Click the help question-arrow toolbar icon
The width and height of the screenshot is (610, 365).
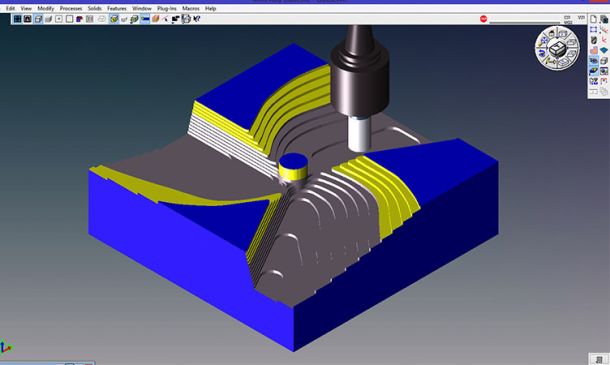(x=196, y=18)
